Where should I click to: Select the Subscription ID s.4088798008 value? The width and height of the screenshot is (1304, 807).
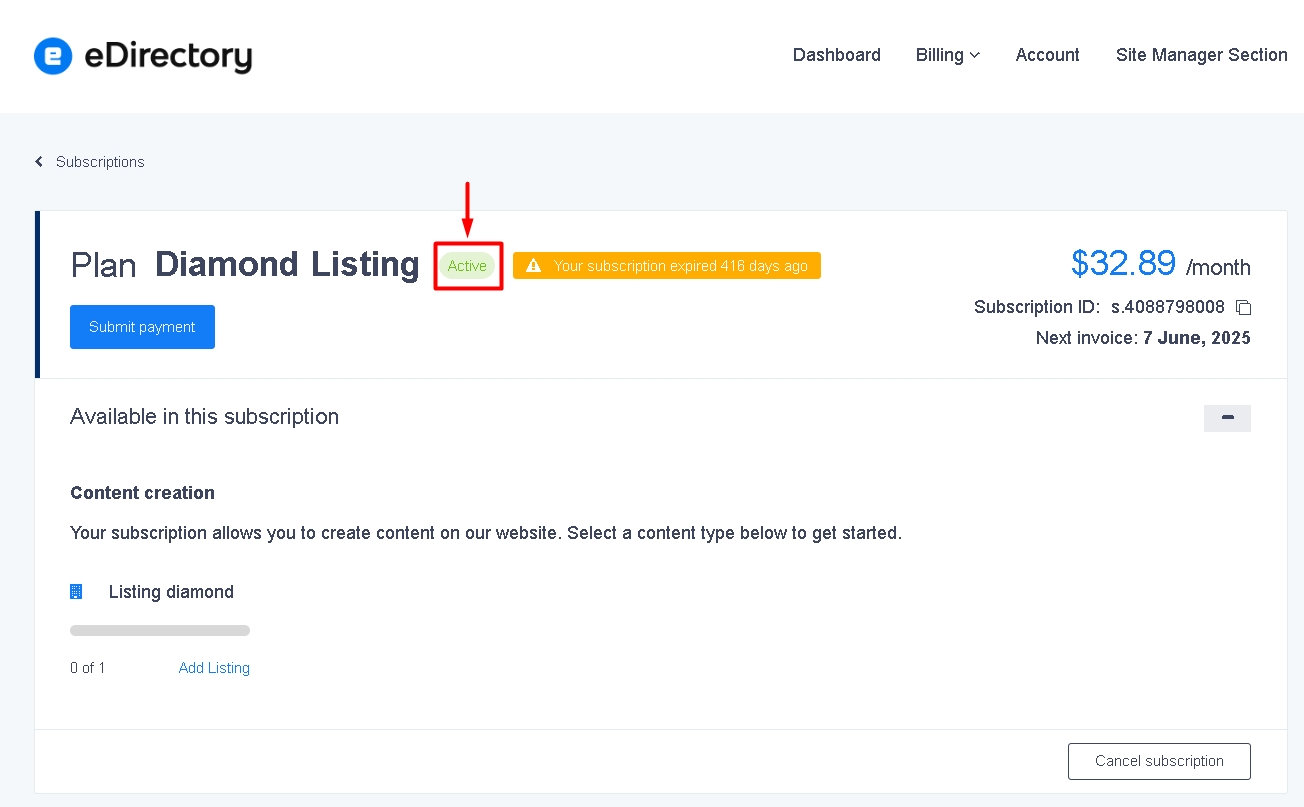click(x=1168, y=307)
